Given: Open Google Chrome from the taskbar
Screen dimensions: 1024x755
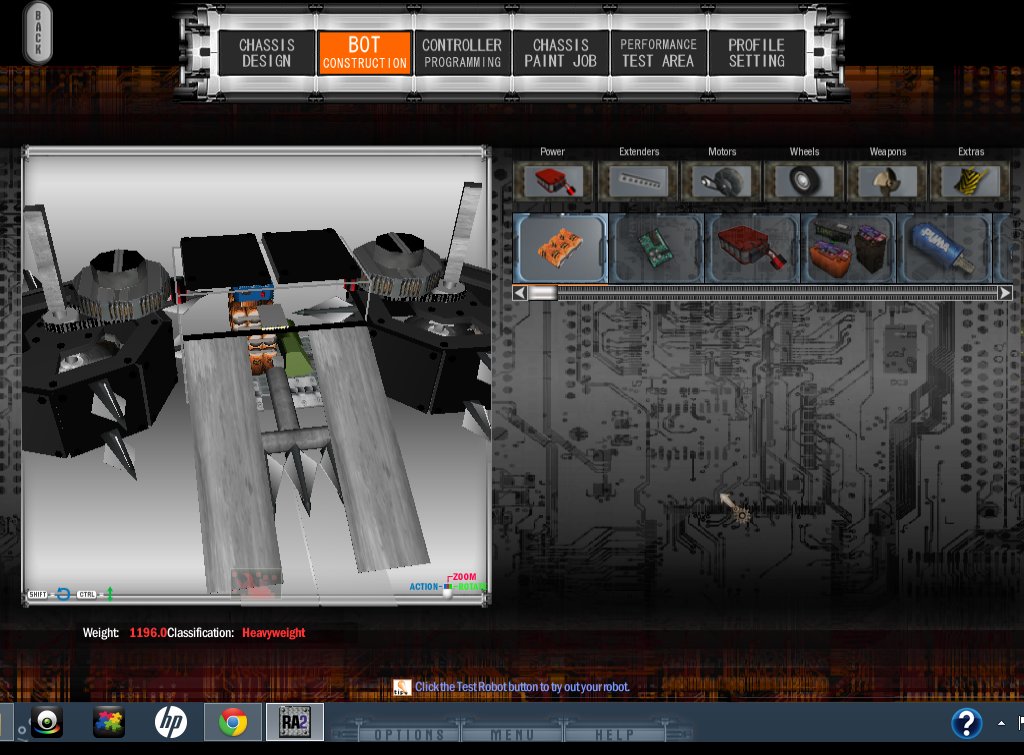Looking at the screenshot, I should tap(232, 722).
